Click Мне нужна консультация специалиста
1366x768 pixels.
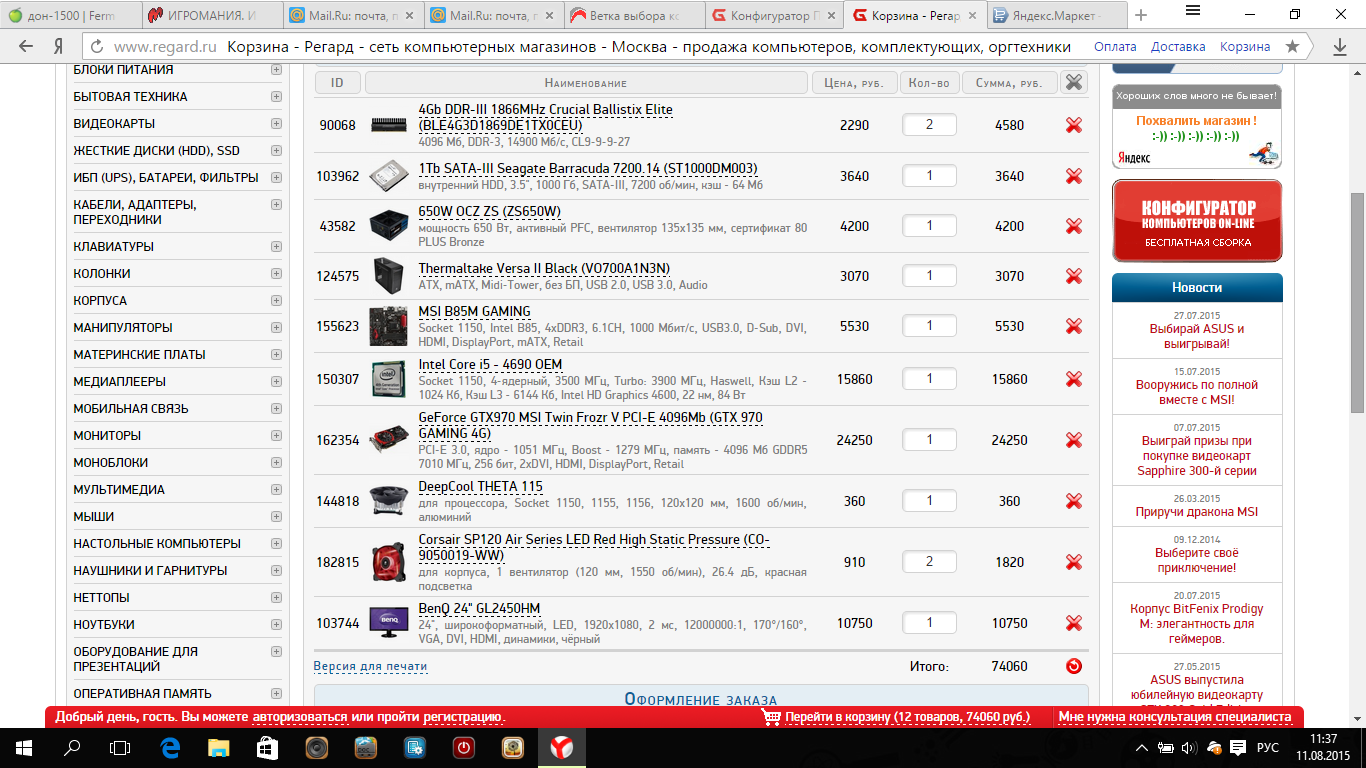(1175, 717)
